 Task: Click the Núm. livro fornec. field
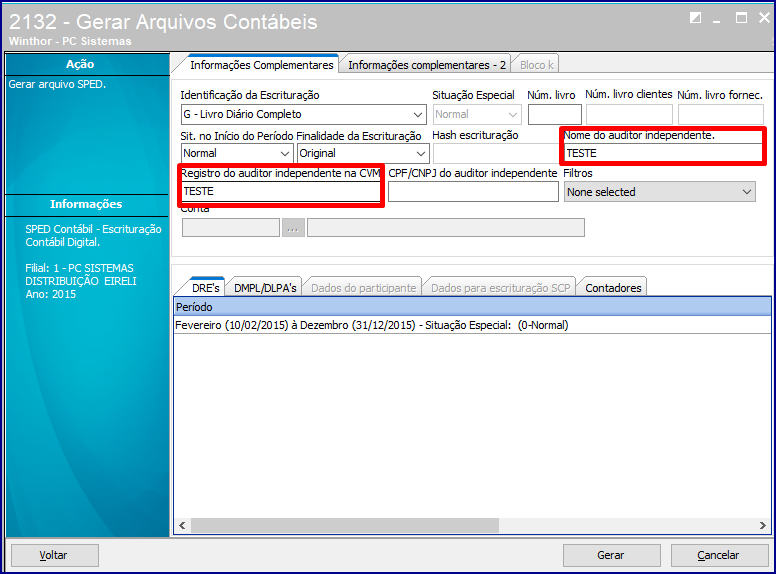[x=720, y=114]
